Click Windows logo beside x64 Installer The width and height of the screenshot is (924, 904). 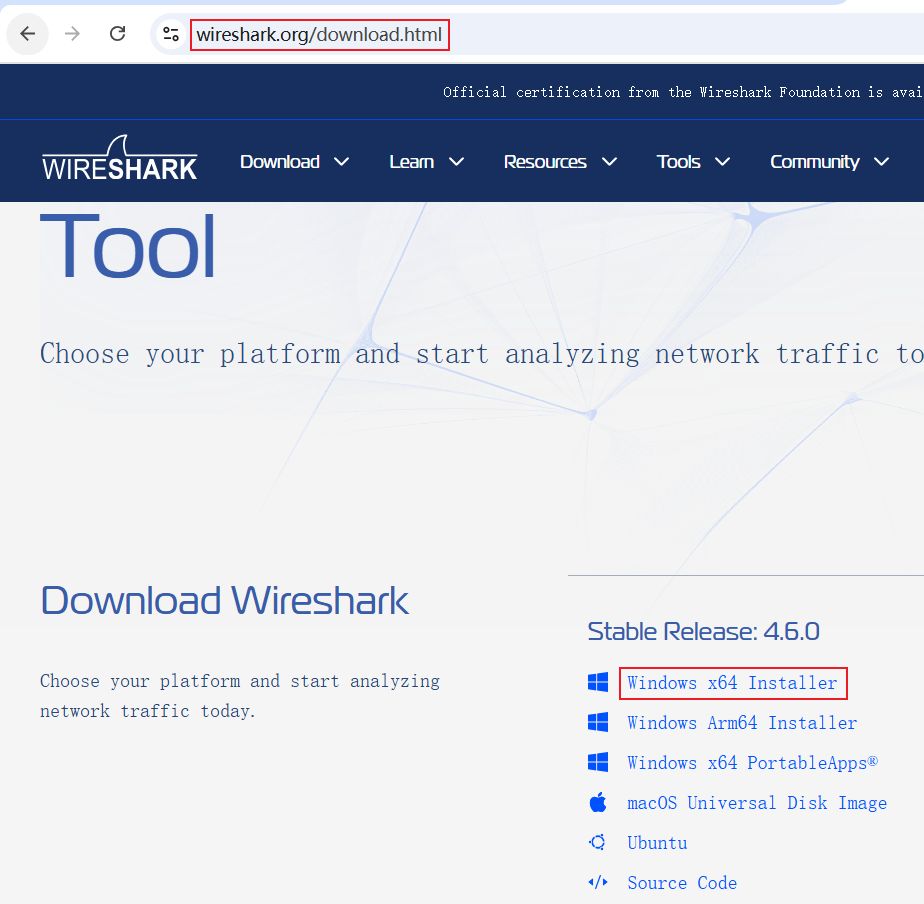(598, 683)
